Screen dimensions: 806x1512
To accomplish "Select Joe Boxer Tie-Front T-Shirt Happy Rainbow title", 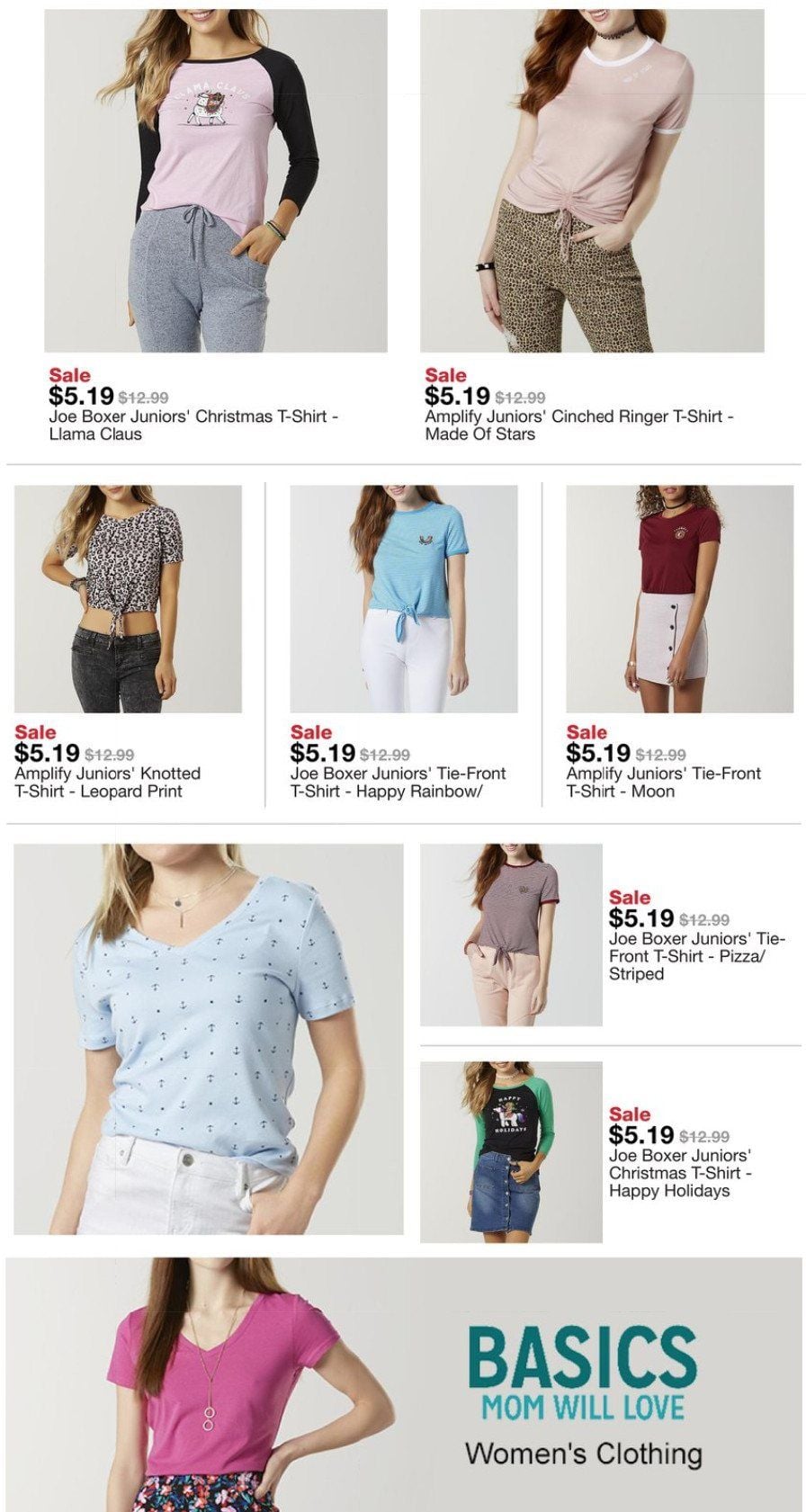I will 398,783.
